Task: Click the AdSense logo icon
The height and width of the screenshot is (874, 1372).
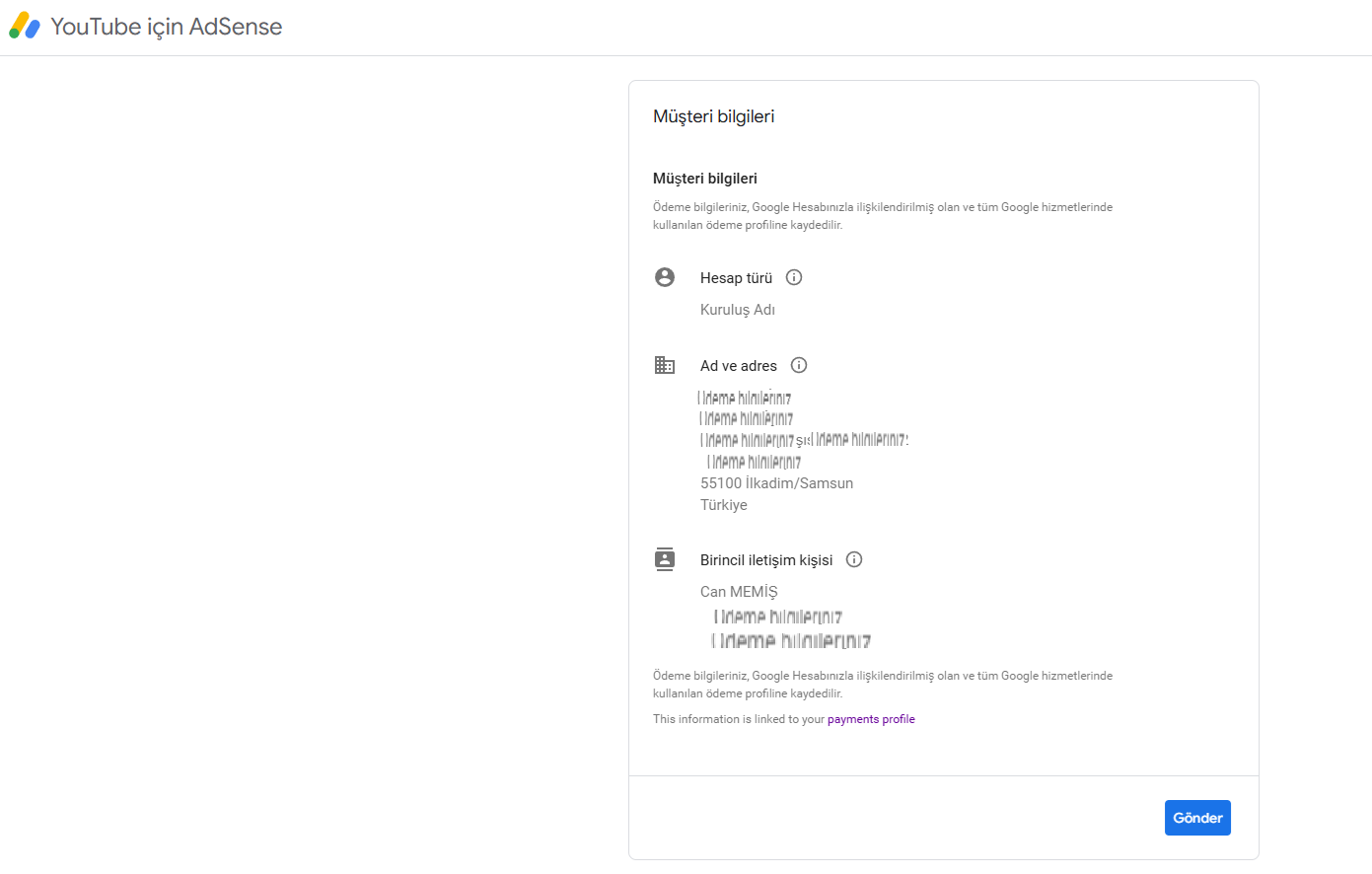Action: pyautogui.click(x=25, y=27)
